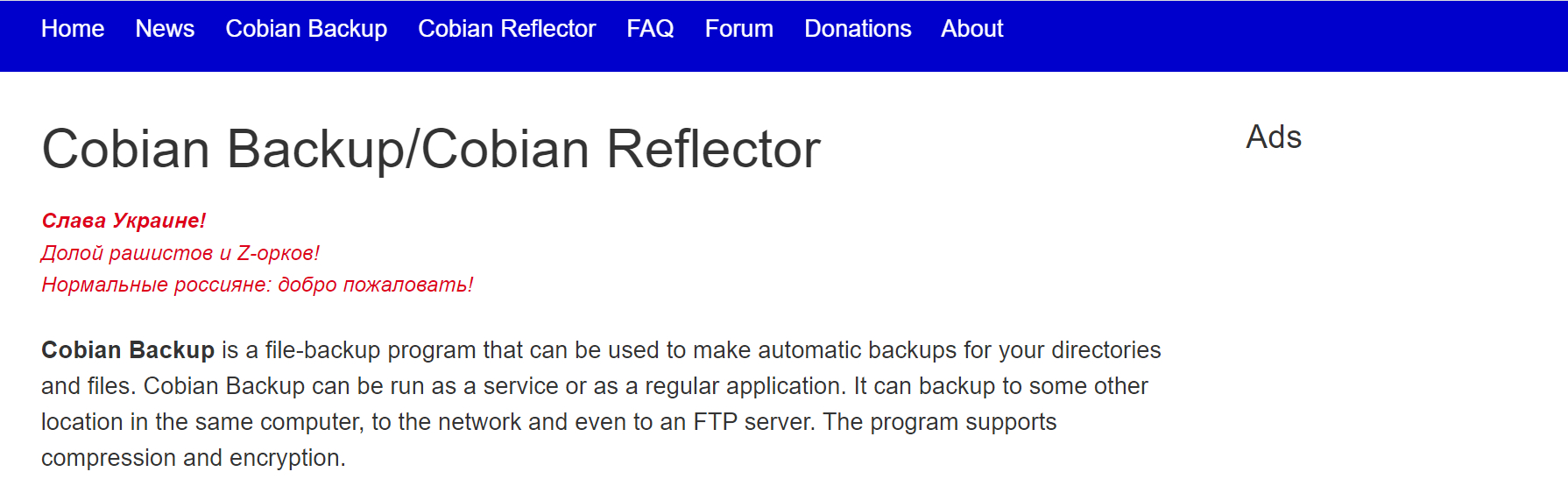Open the Cobian Backup menu item
Screen dimensions: 1568x500
[306, 29]
